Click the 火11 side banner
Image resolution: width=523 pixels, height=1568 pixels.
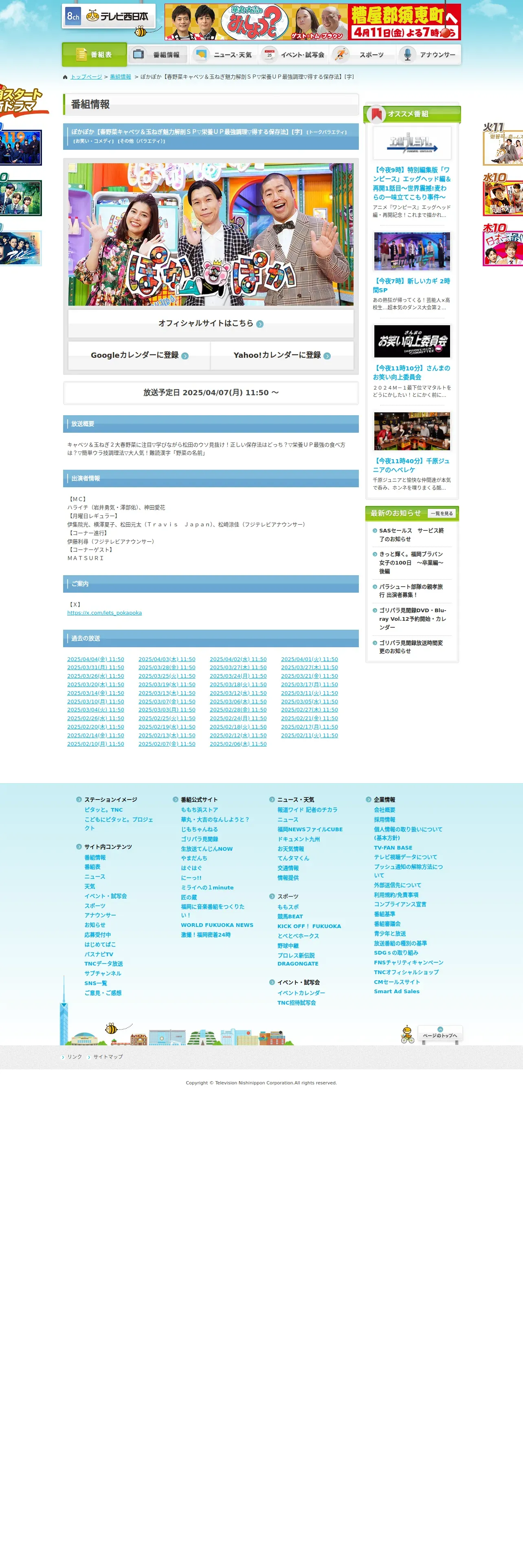pos(503,144)
